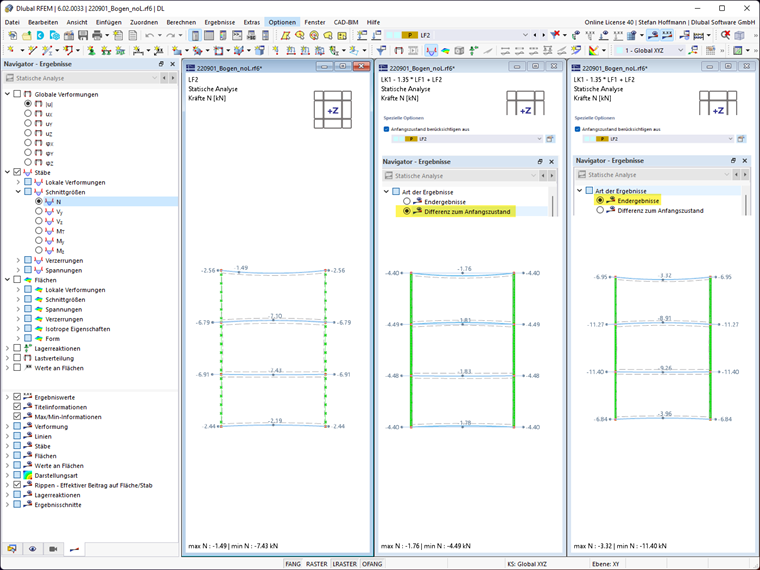
Task: Click the data tab icon at navigator bottom
Action: click(x=12, y=549)
